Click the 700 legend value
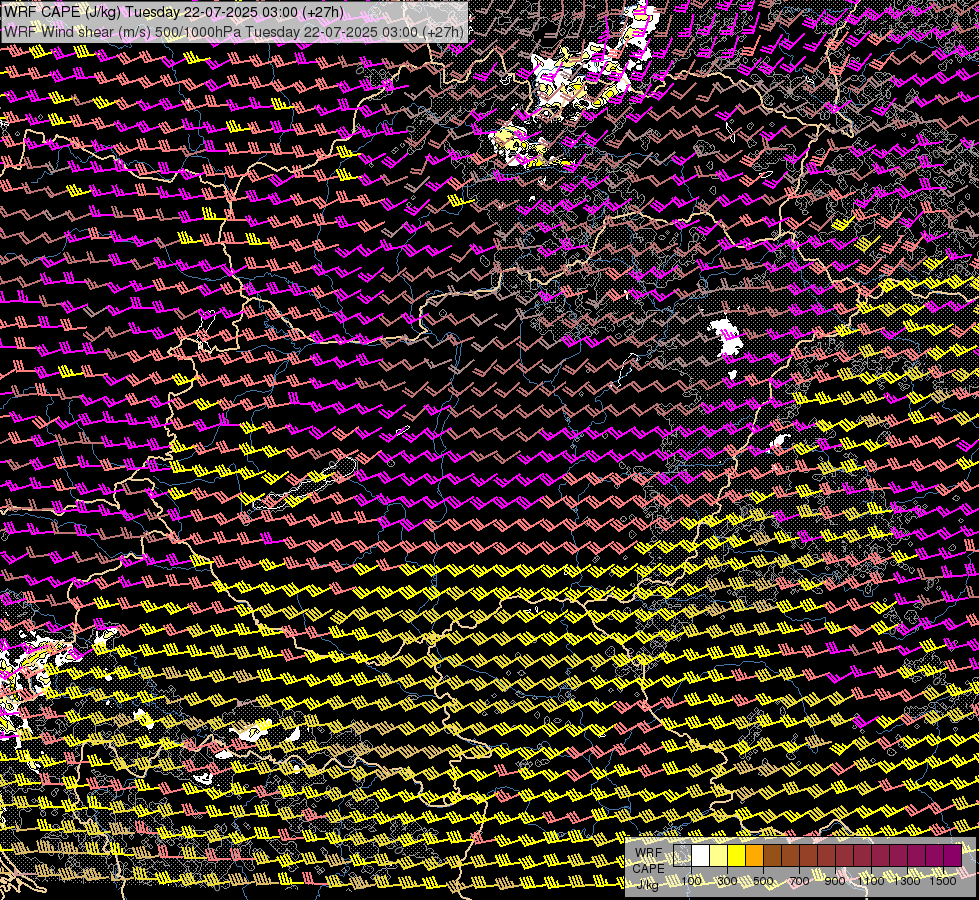Screen dimensions: 979x900 coord(800,881)
